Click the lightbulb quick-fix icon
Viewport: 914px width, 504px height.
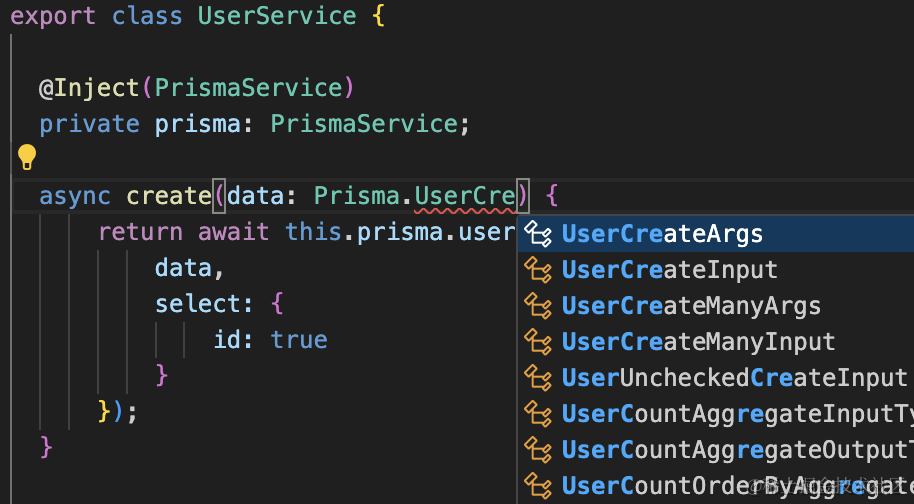pyautogui.click(x=26, y=157)
